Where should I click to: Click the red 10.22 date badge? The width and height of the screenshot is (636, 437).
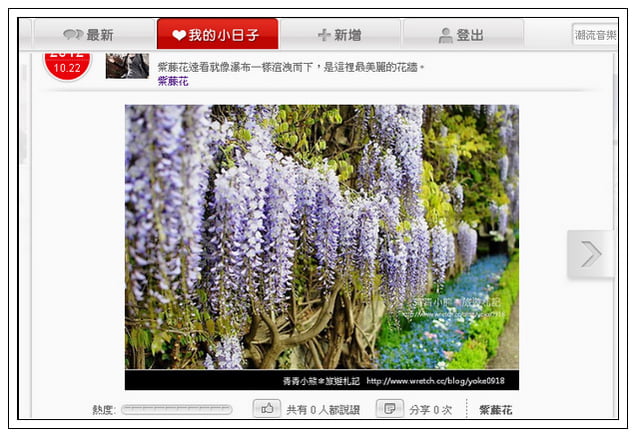point(67,65)
